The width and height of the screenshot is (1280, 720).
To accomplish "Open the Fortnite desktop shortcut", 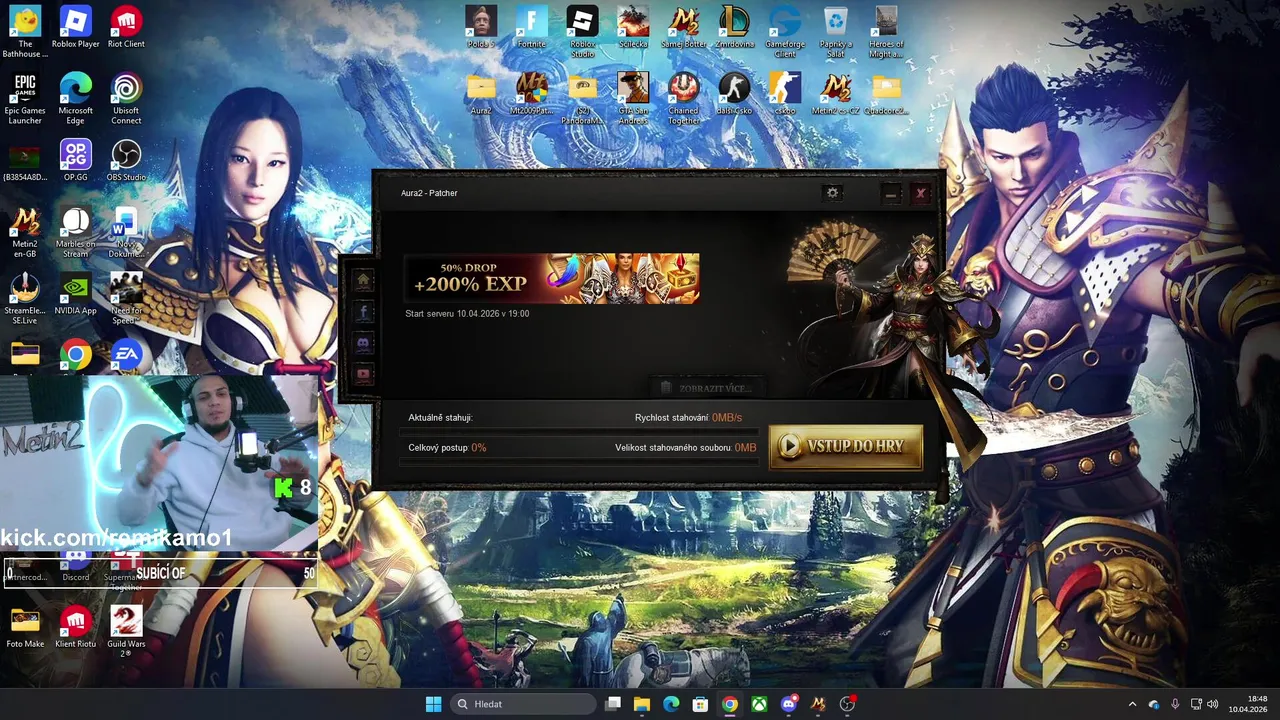I will click(x=532, y=27).
